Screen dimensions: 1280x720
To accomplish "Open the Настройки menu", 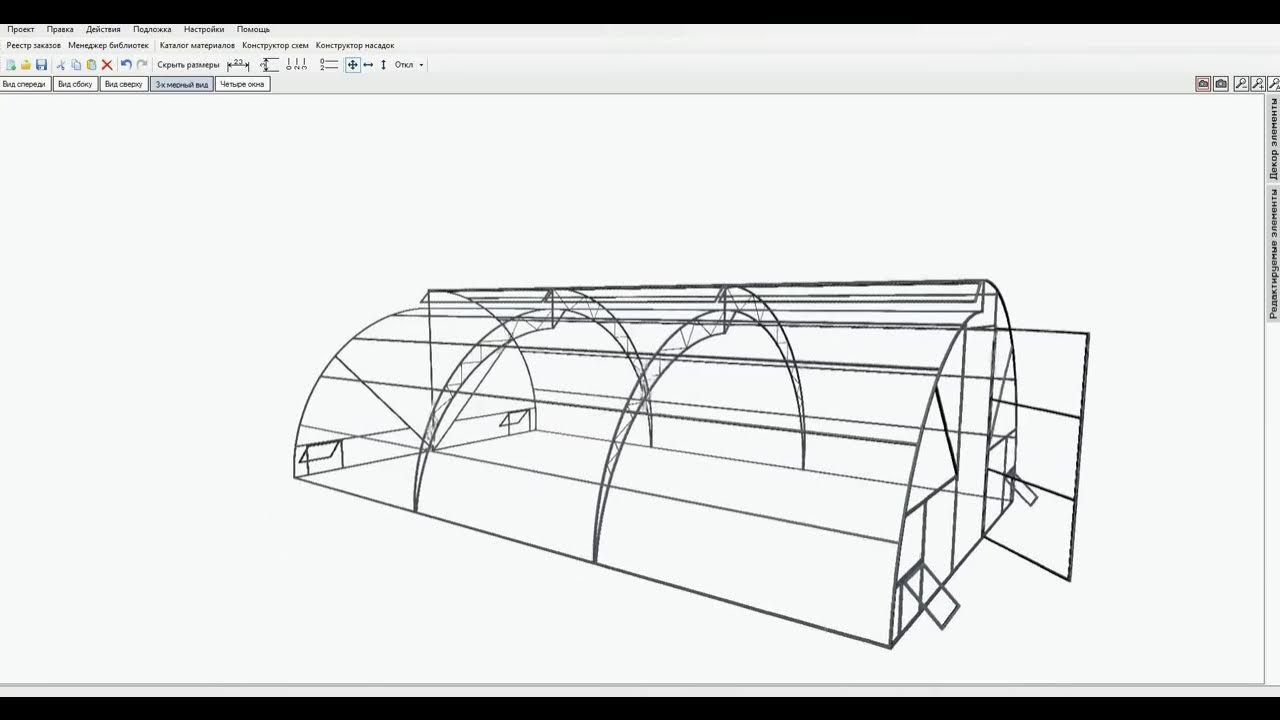I will tap(204, 29).
